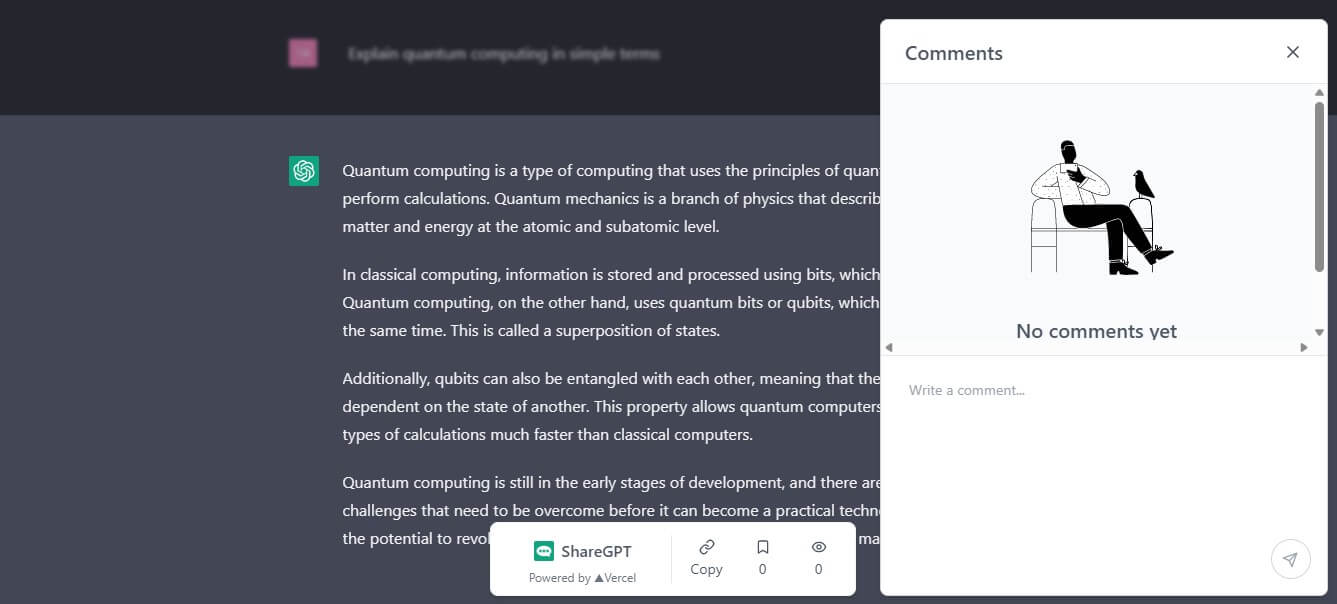Click the ShareGPT title text
1337x604 pixels.
tap(596, 551)
